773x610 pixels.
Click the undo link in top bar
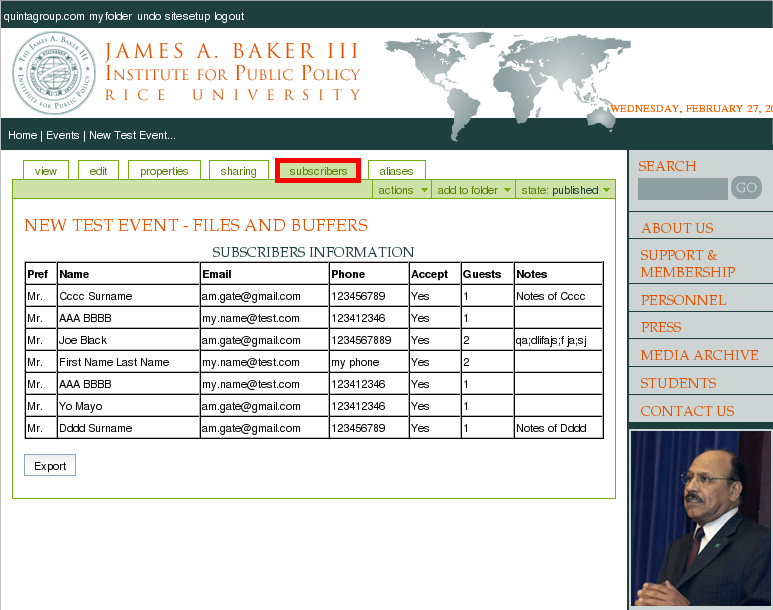pos(149,16)
